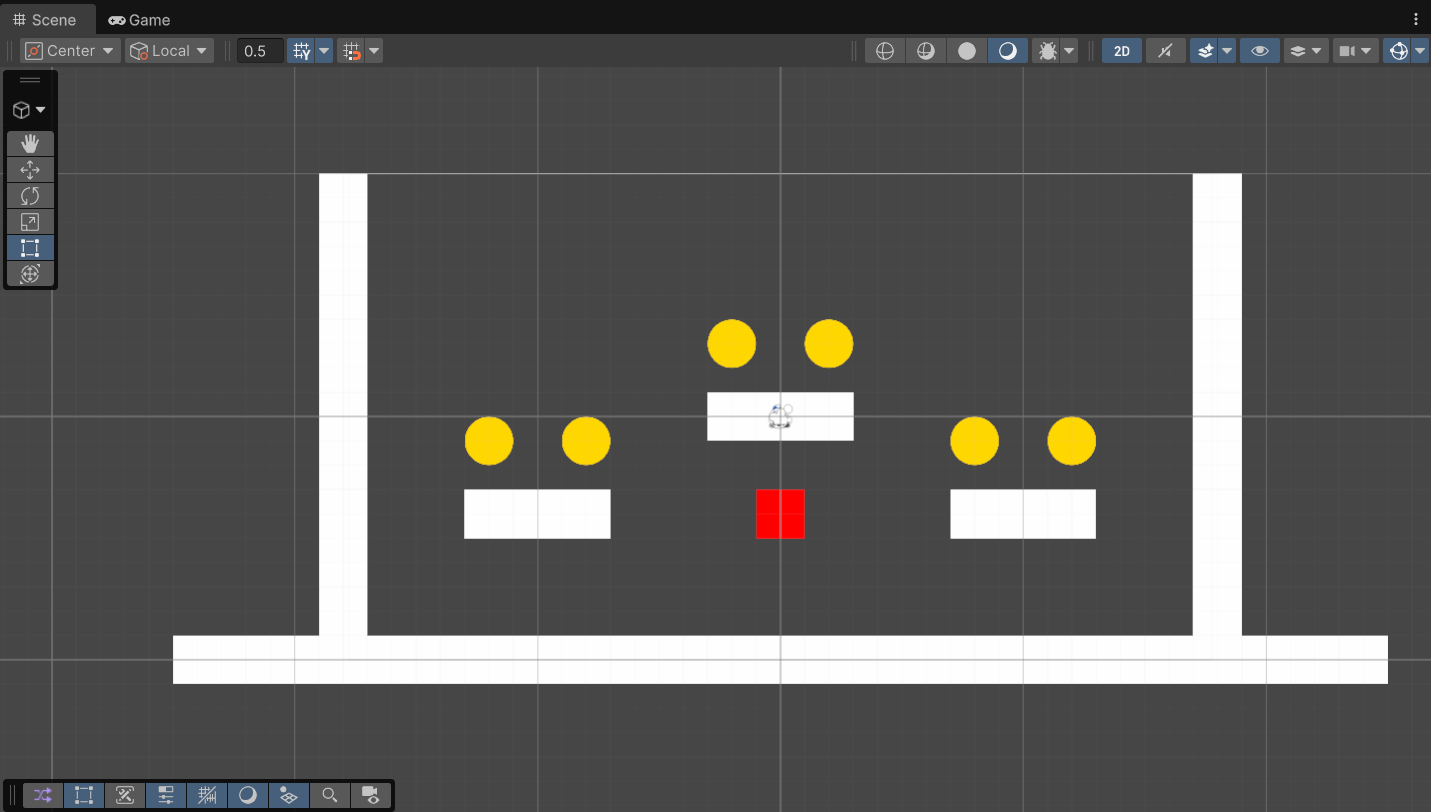Image resolution: width=1431 pixels, height=812 pixels.
Task: Click the scene effects bug button
Action: (1047, 50)
